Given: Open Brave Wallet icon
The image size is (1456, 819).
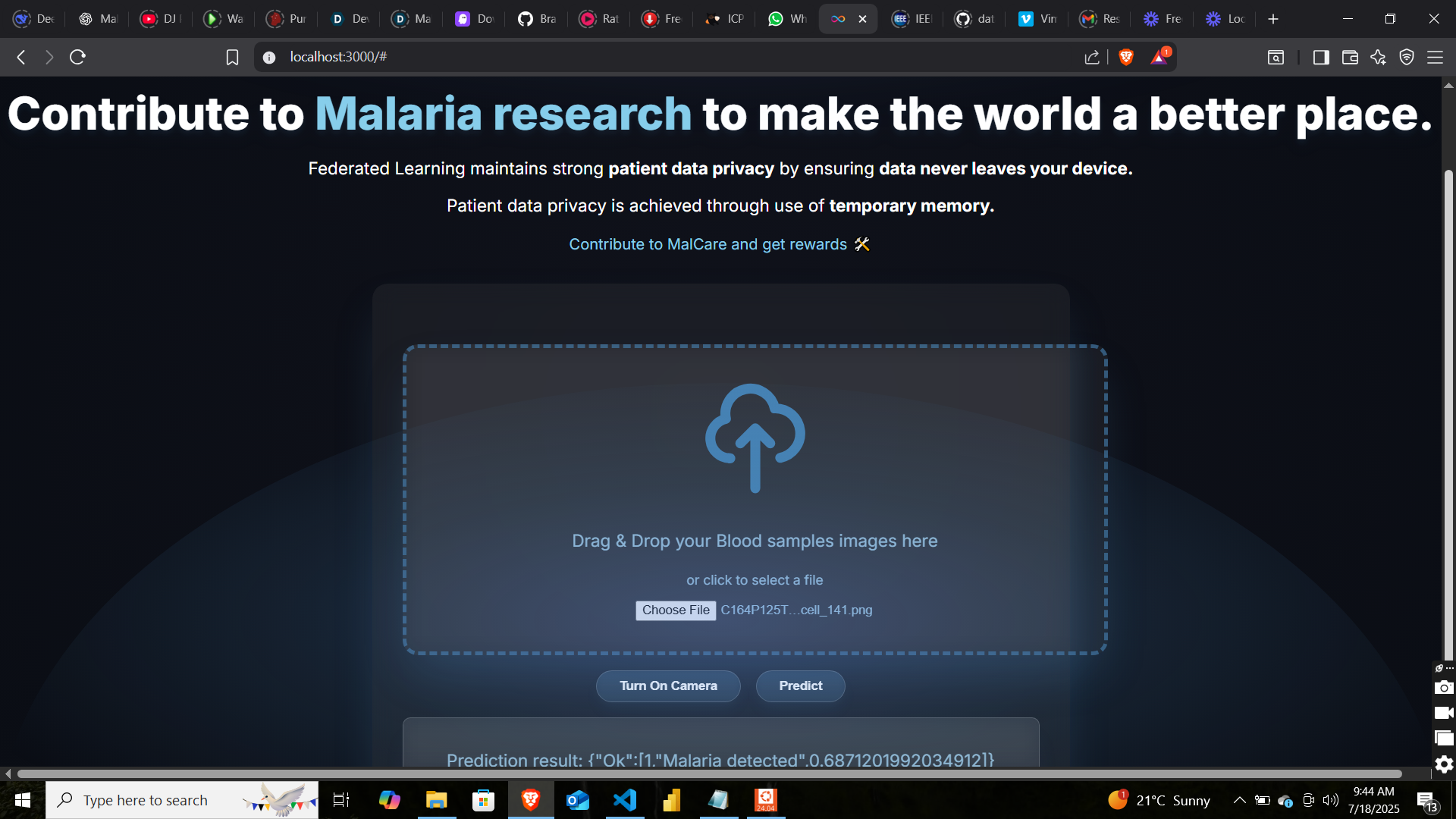Looking at the screenshot, I should point(1350,57).
